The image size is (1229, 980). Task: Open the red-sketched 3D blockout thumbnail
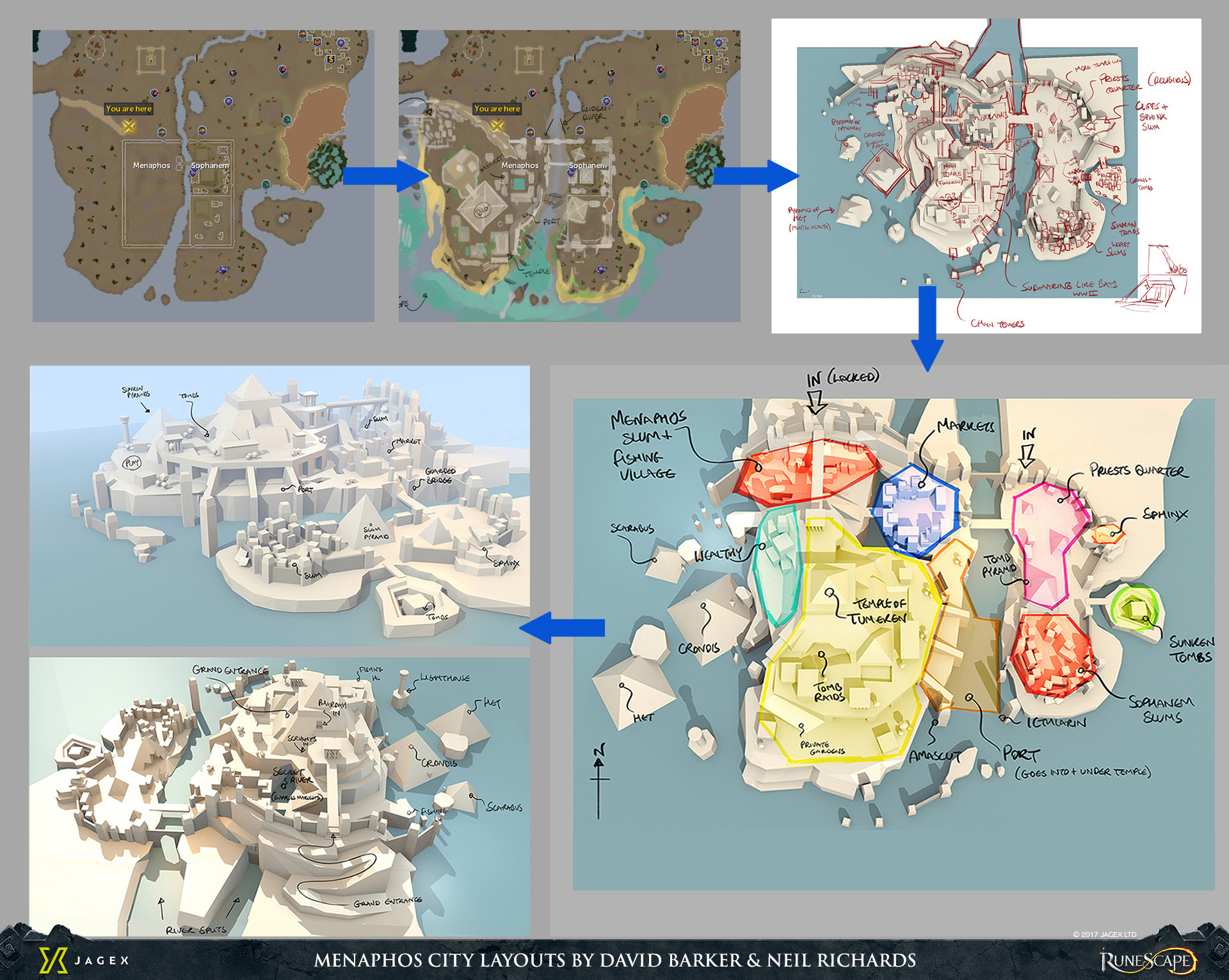coord(986,176)
